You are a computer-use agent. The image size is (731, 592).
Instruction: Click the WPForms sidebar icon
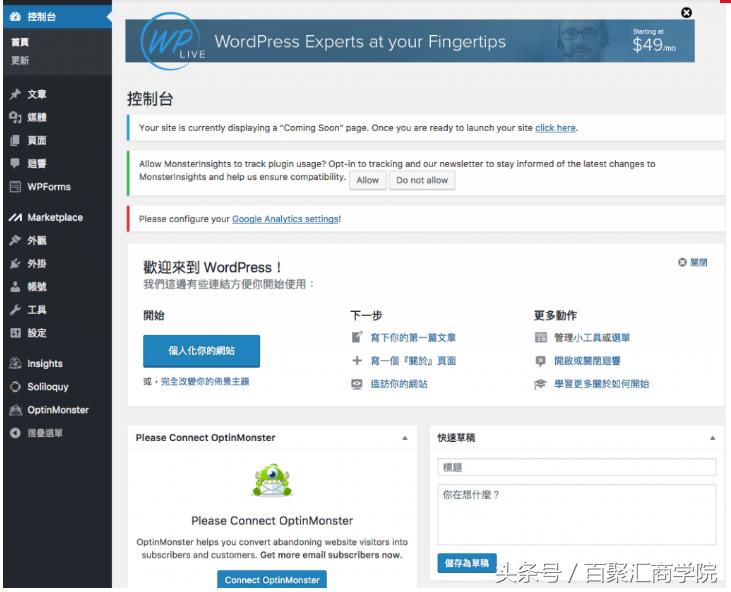click(x=15, y=187)
